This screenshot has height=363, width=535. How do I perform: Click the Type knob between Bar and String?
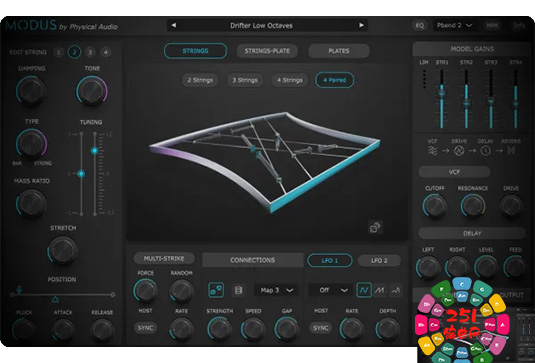pos(31,144)
